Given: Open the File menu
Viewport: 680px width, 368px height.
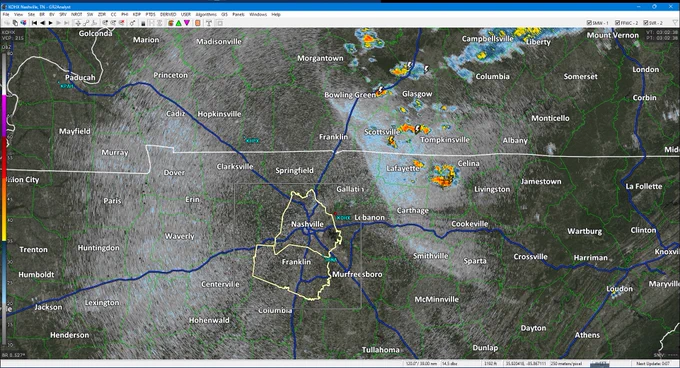Looking at the screenshot, I should click(x=6, y=14).
